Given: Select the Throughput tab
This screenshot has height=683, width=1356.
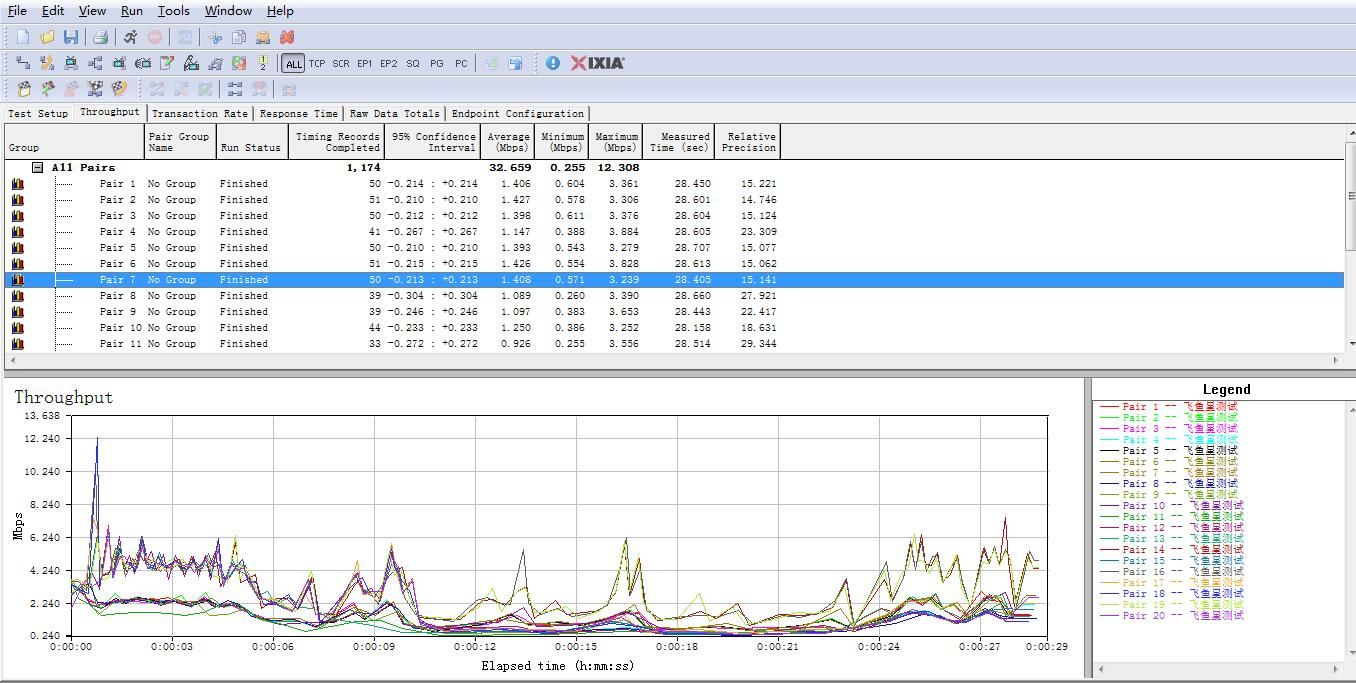Looking at the screenshot, I should [x=110, y=112].
